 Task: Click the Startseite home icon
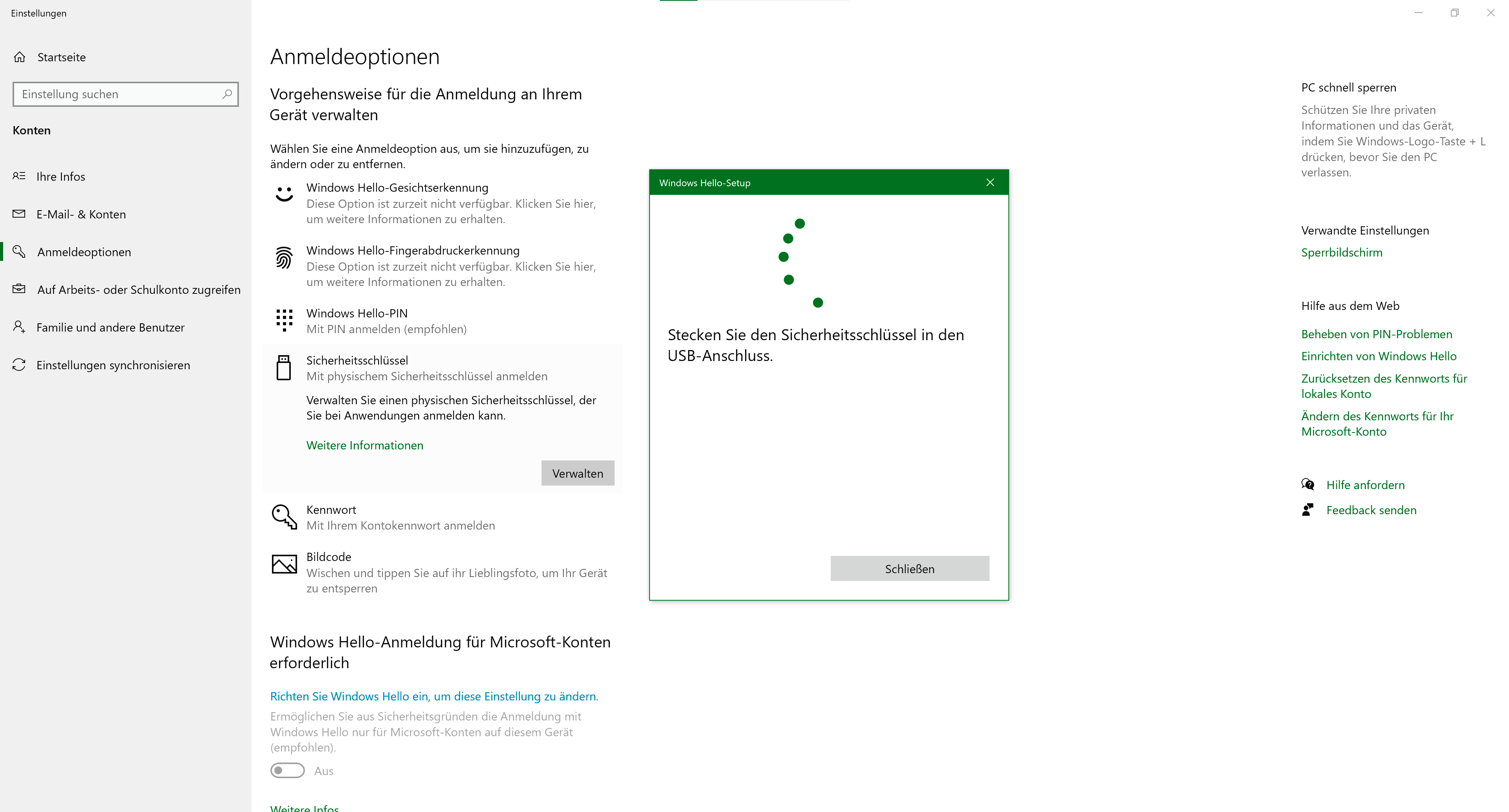click(x=19, y=57)
